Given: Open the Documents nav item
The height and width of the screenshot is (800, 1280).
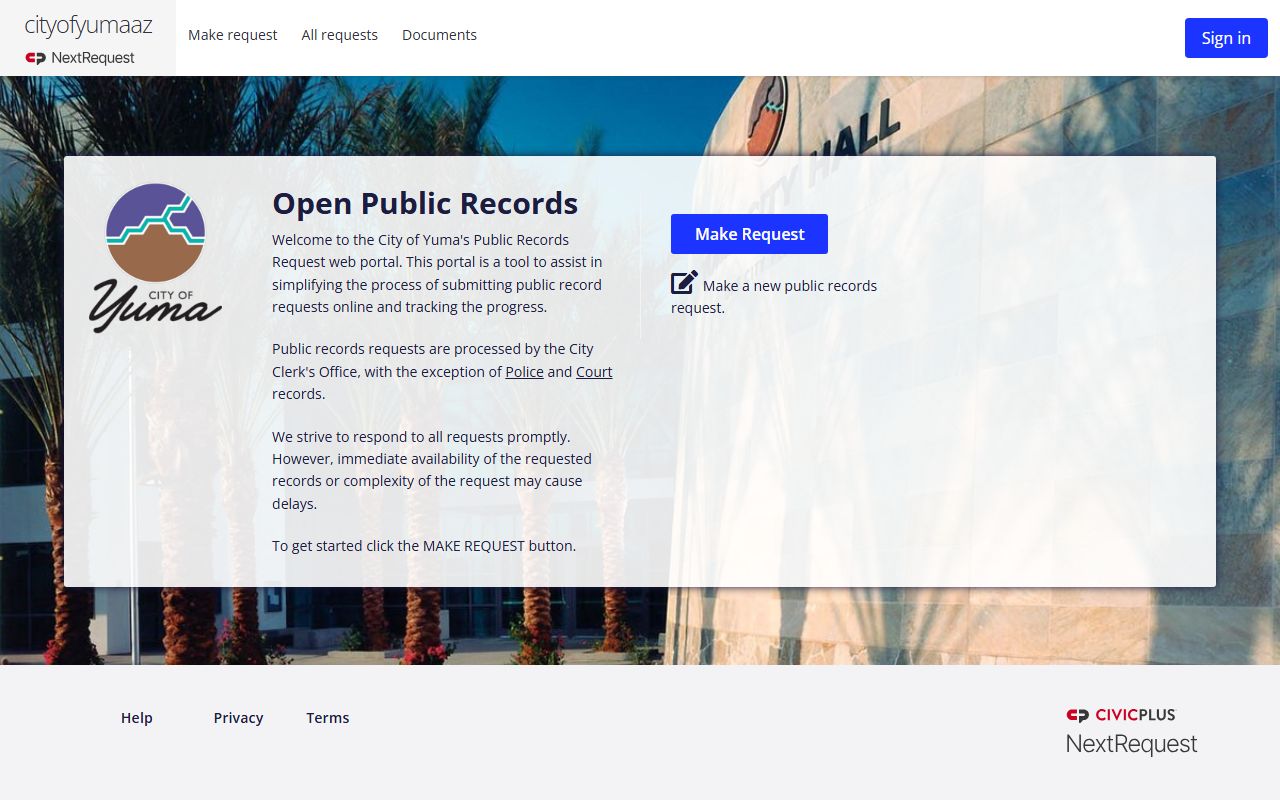Looking at the screenshot, I should [x=439, y=35].
